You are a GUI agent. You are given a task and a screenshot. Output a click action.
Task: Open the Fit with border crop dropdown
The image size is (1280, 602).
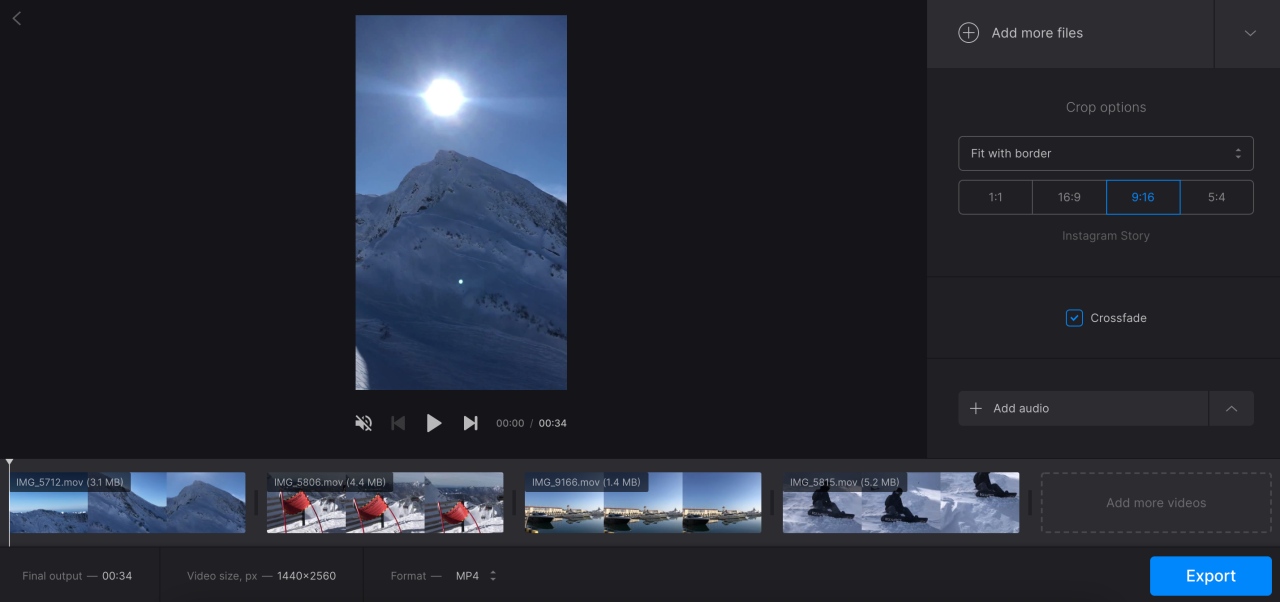coord(1105,153)
